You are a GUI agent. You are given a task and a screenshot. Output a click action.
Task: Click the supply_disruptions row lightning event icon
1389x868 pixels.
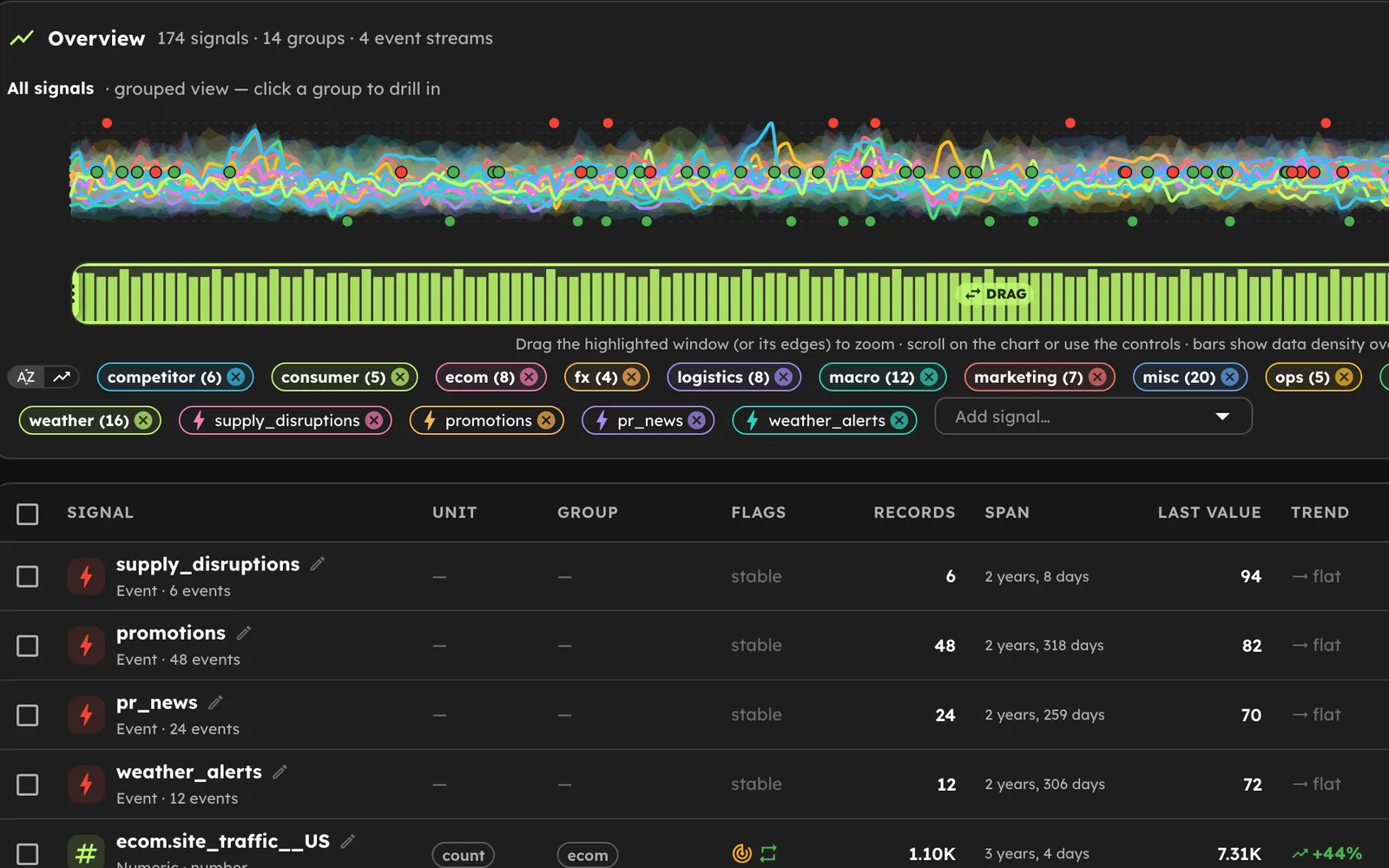click(86, 576)
